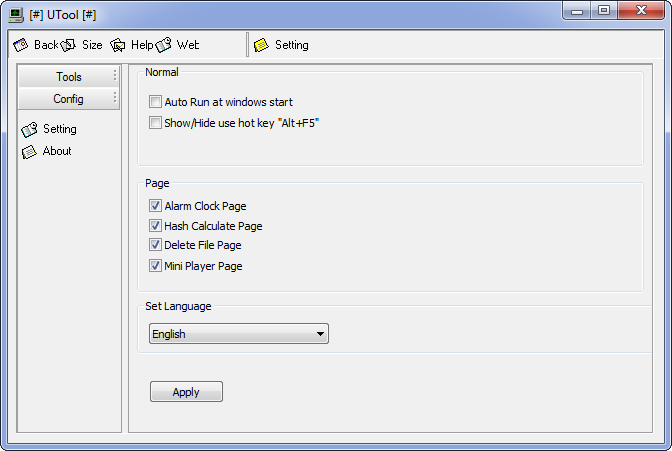Click the grip handle beside the Tools header
This screenshot has height=451, width=672.
[x=115, y=76]
